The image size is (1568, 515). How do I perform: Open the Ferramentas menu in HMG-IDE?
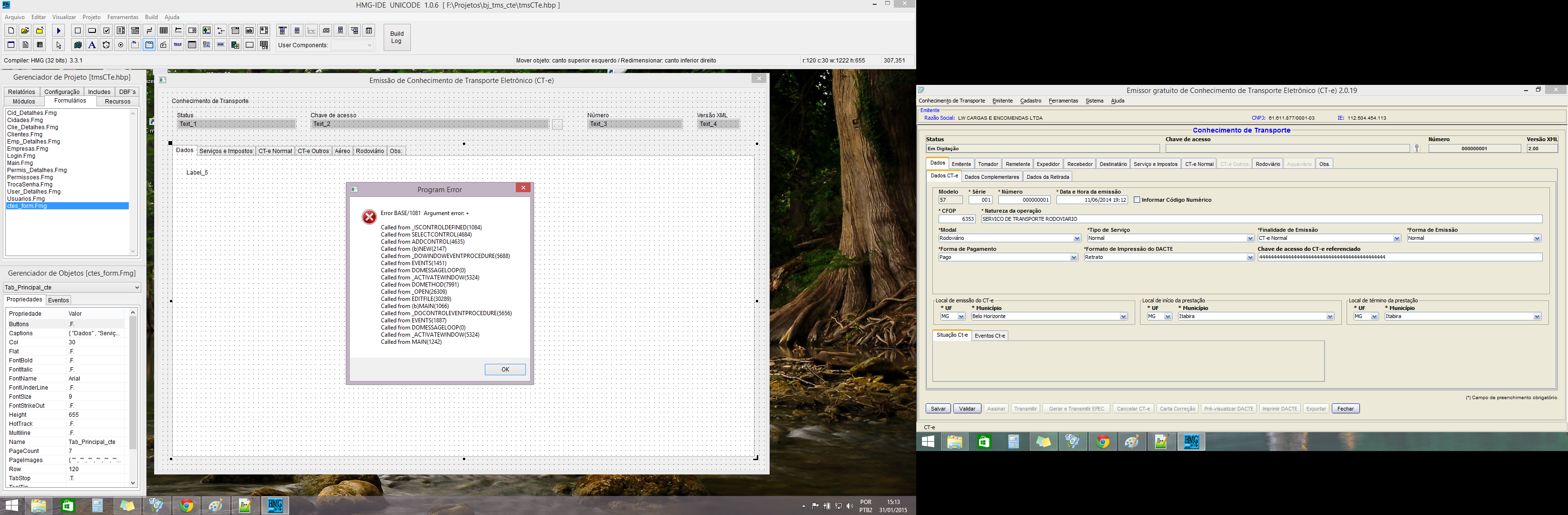click(122, 17)
